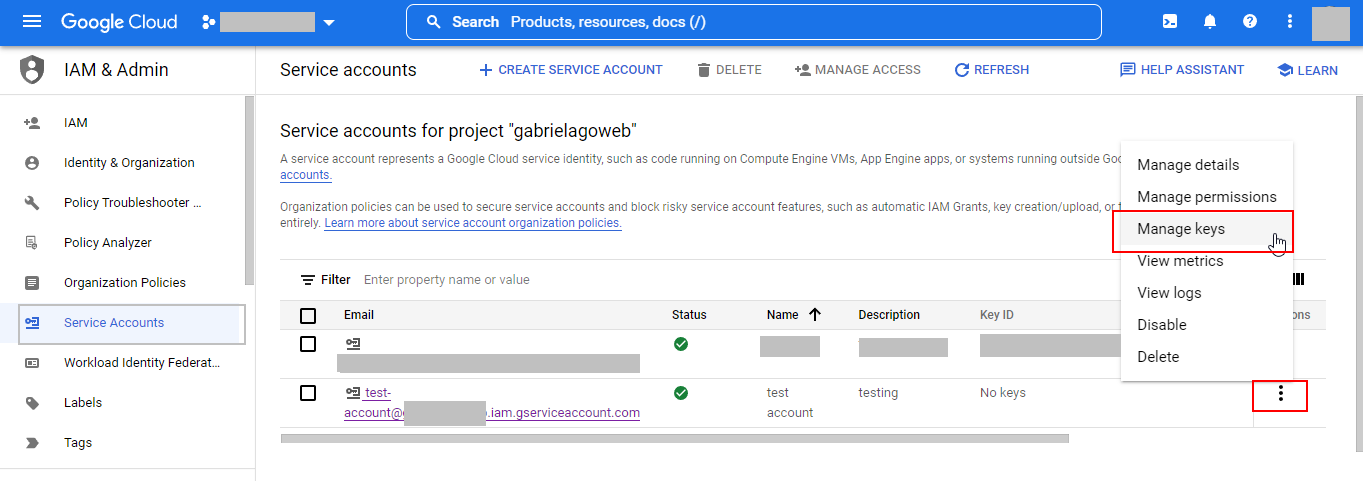
Task: Open the notifications bell
Action: click(1210, 22)
